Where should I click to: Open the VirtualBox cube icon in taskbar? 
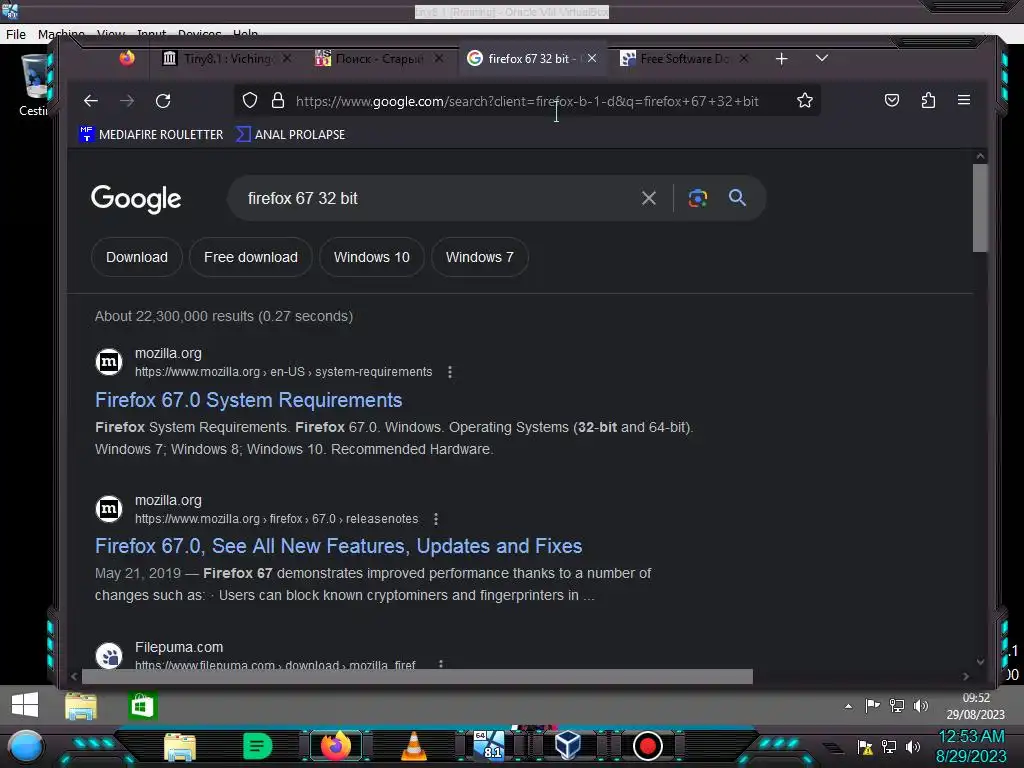click(x=567, y=745)
